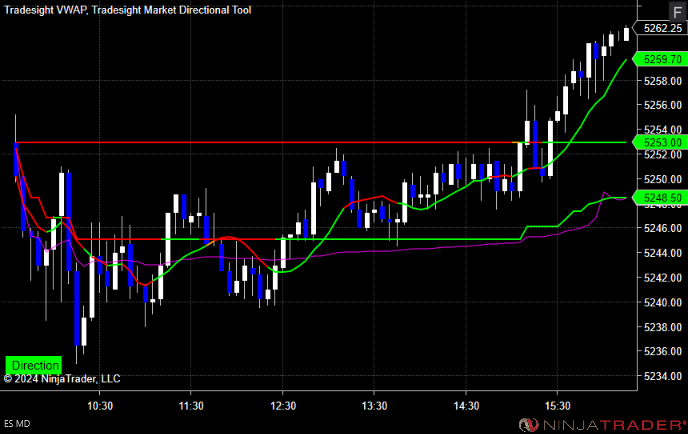Click the 15:30 time axis label

[558, 406]
